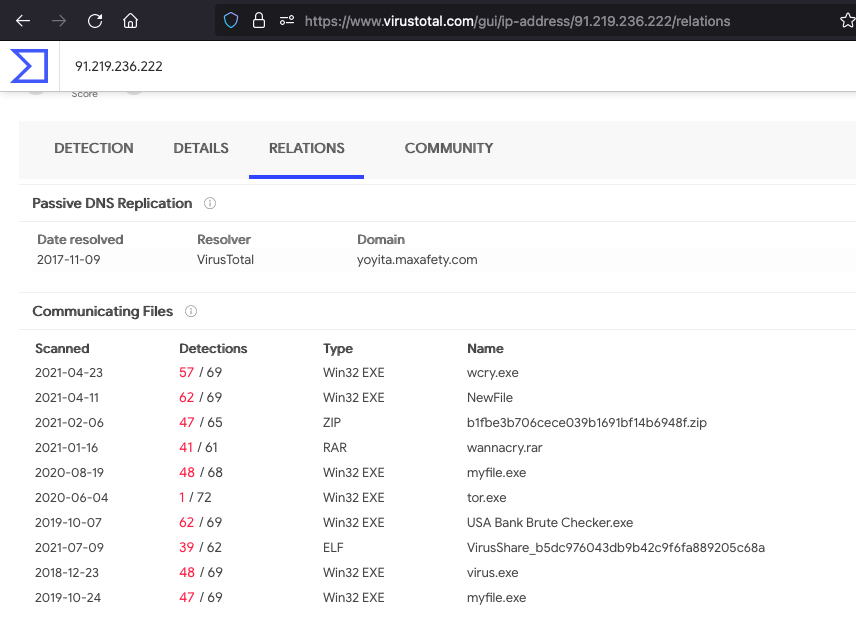
Task: Open info icon next to Passive DNS Replication
Action: 210,203
